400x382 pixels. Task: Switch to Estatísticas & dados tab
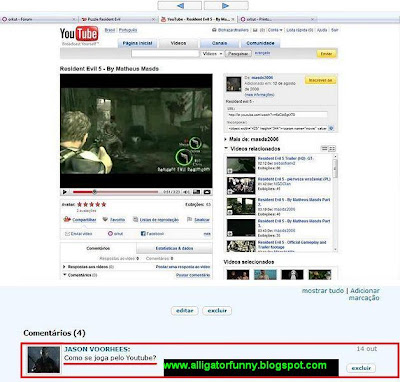[174, 248]
